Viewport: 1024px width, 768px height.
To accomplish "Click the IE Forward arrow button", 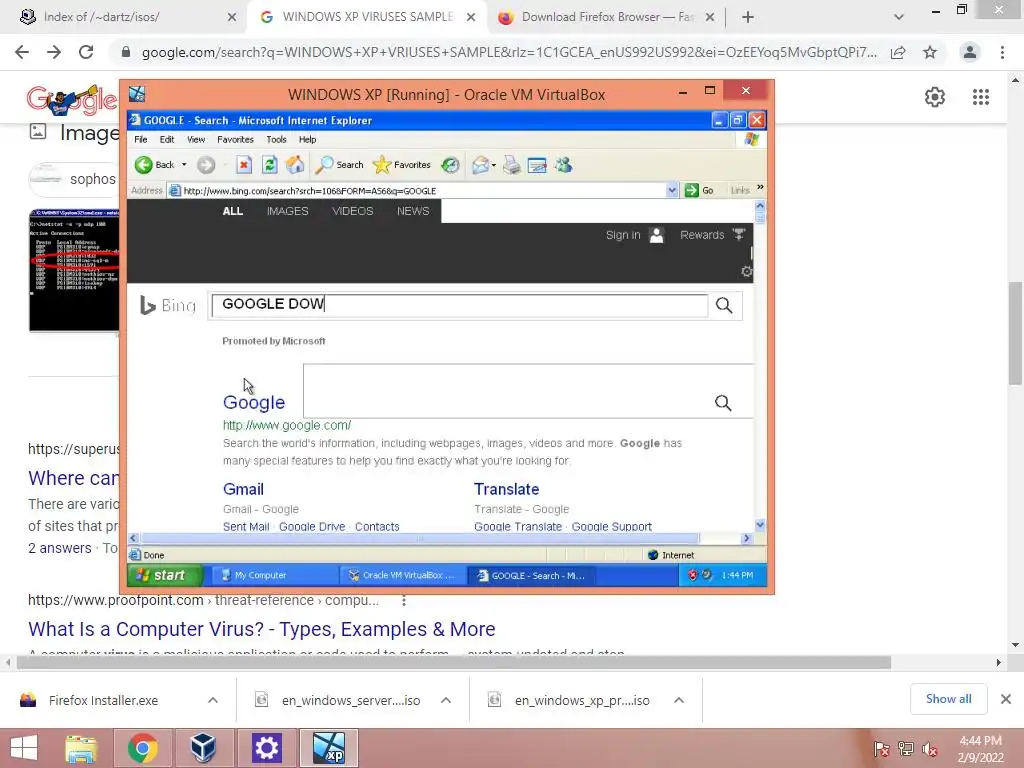I will click(206, 165).
